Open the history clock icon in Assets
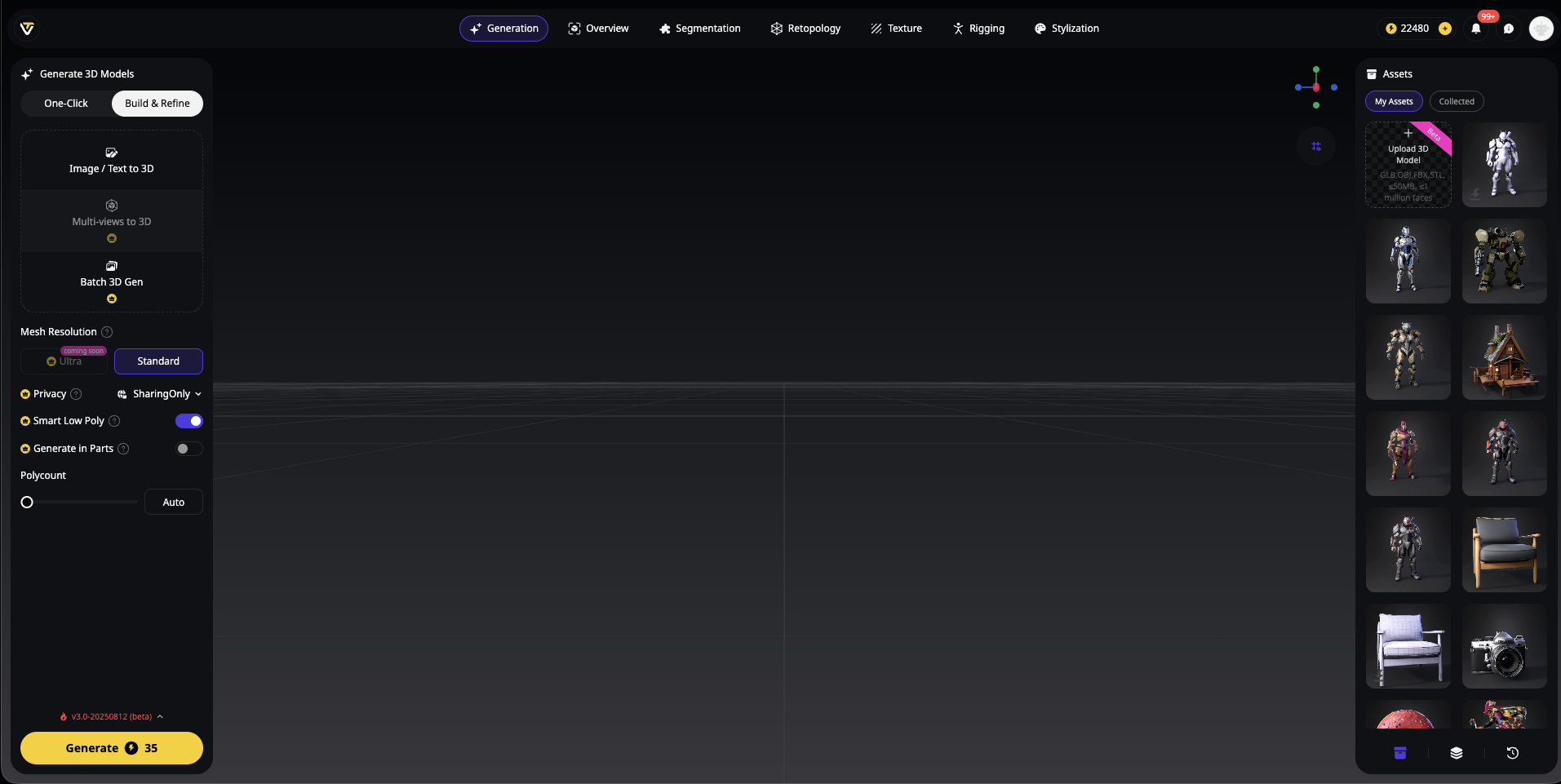The height and width of the screenshot is (784, 1561). point(1512,753)
